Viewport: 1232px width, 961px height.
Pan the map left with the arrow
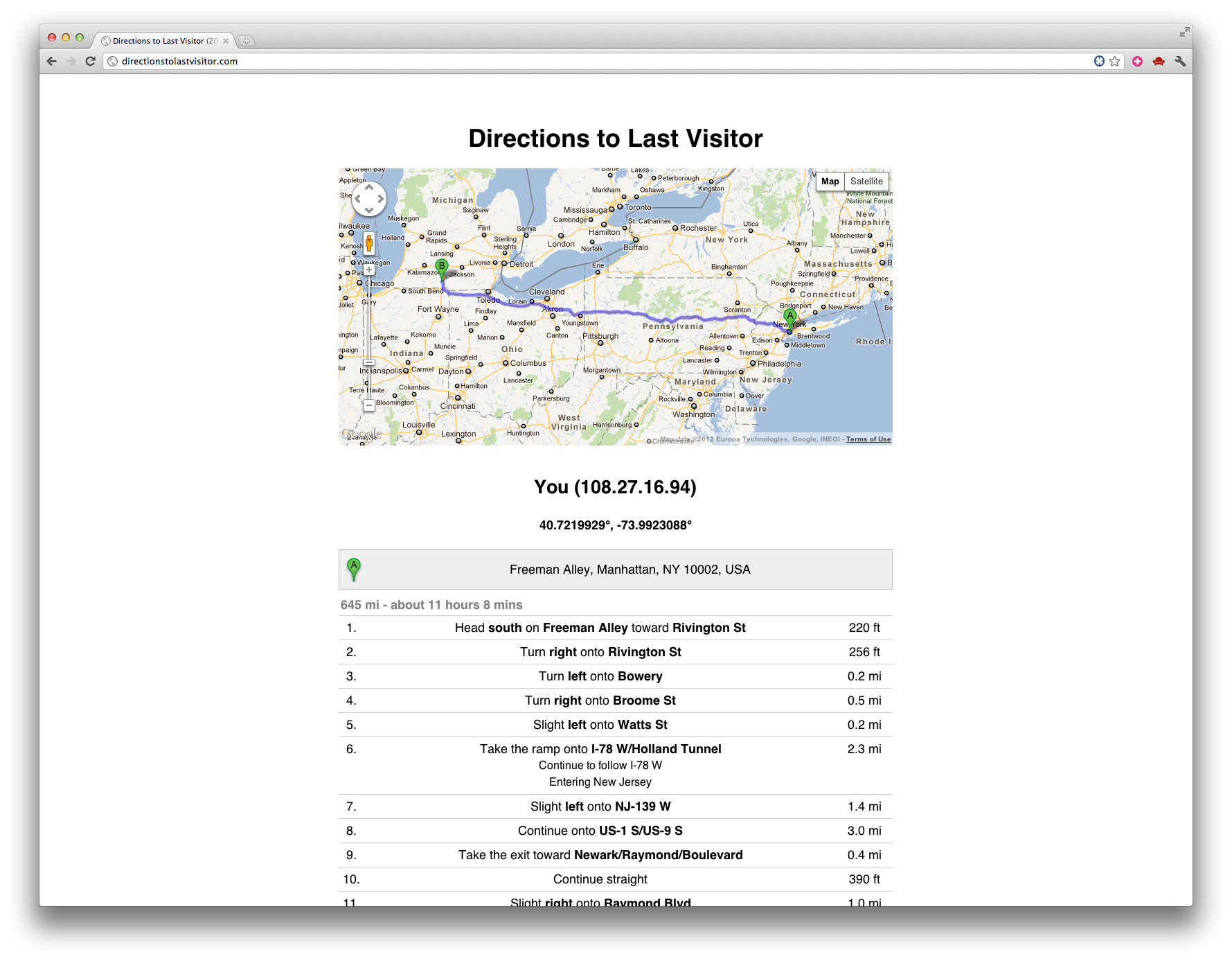pos(357,199)
